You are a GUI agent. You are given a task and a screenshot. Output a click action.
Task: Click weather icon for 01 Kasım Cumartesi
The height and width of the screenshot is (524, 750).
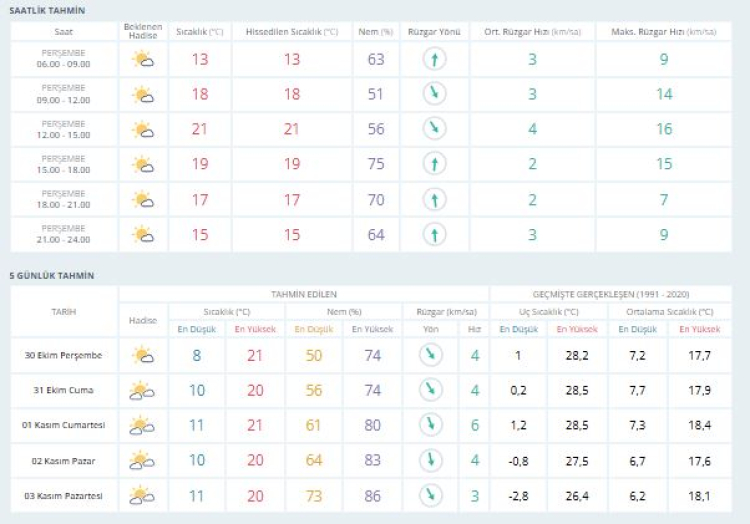(143, 425)
